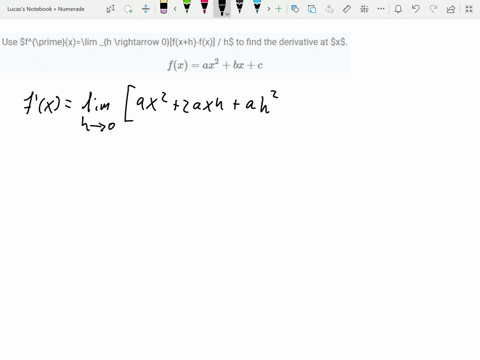Open the selected black pen options dropdown
The image size is (480, 360).
point(227,14)
